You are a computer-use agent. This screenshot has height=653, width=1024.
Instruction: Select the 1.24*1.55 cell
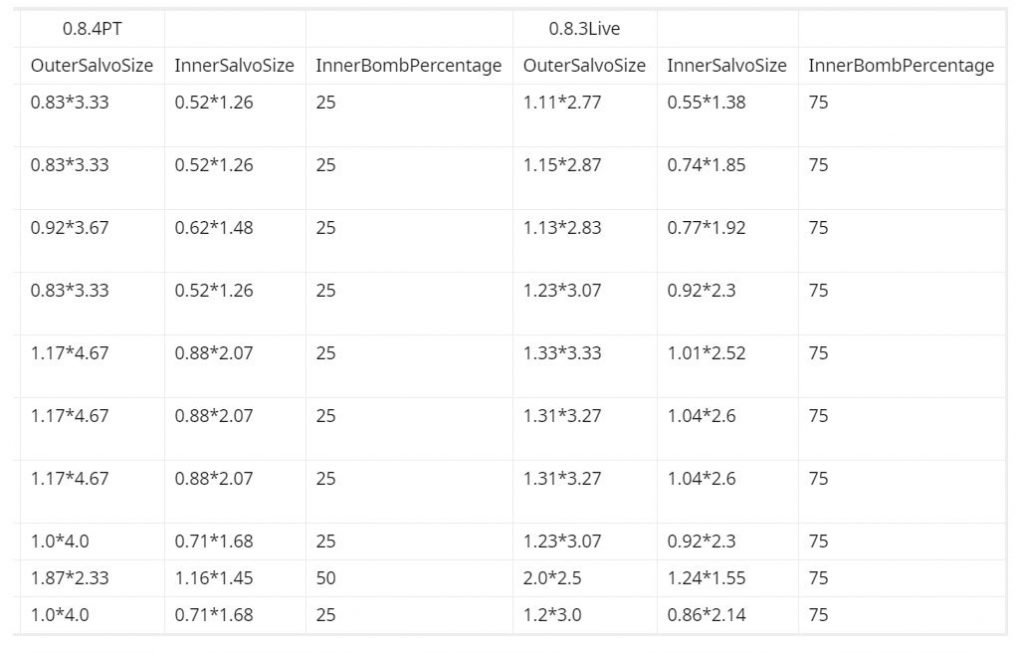coord(706,578)
